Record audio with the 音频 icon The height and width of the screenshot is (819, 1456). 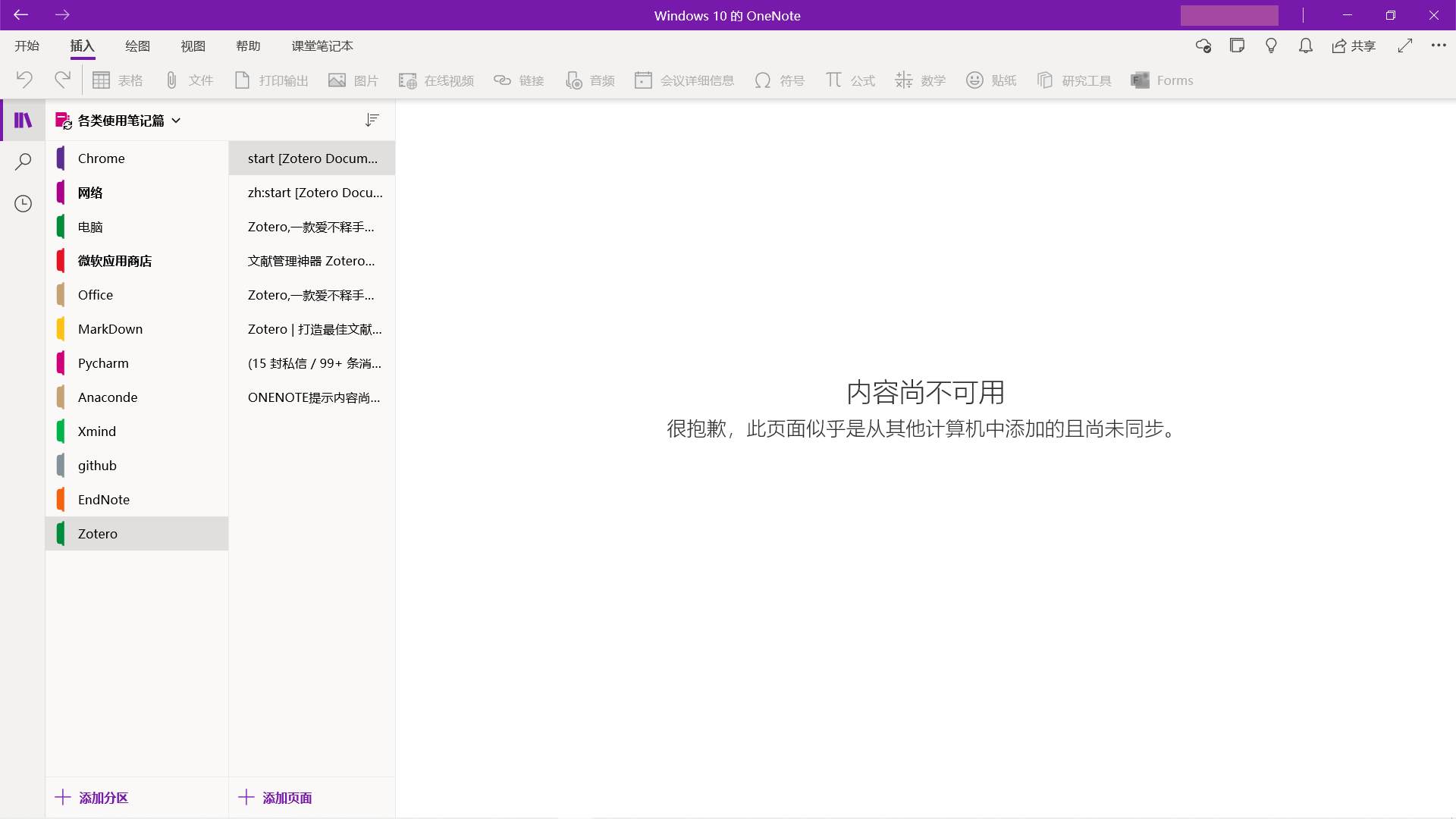coord(590,80)
